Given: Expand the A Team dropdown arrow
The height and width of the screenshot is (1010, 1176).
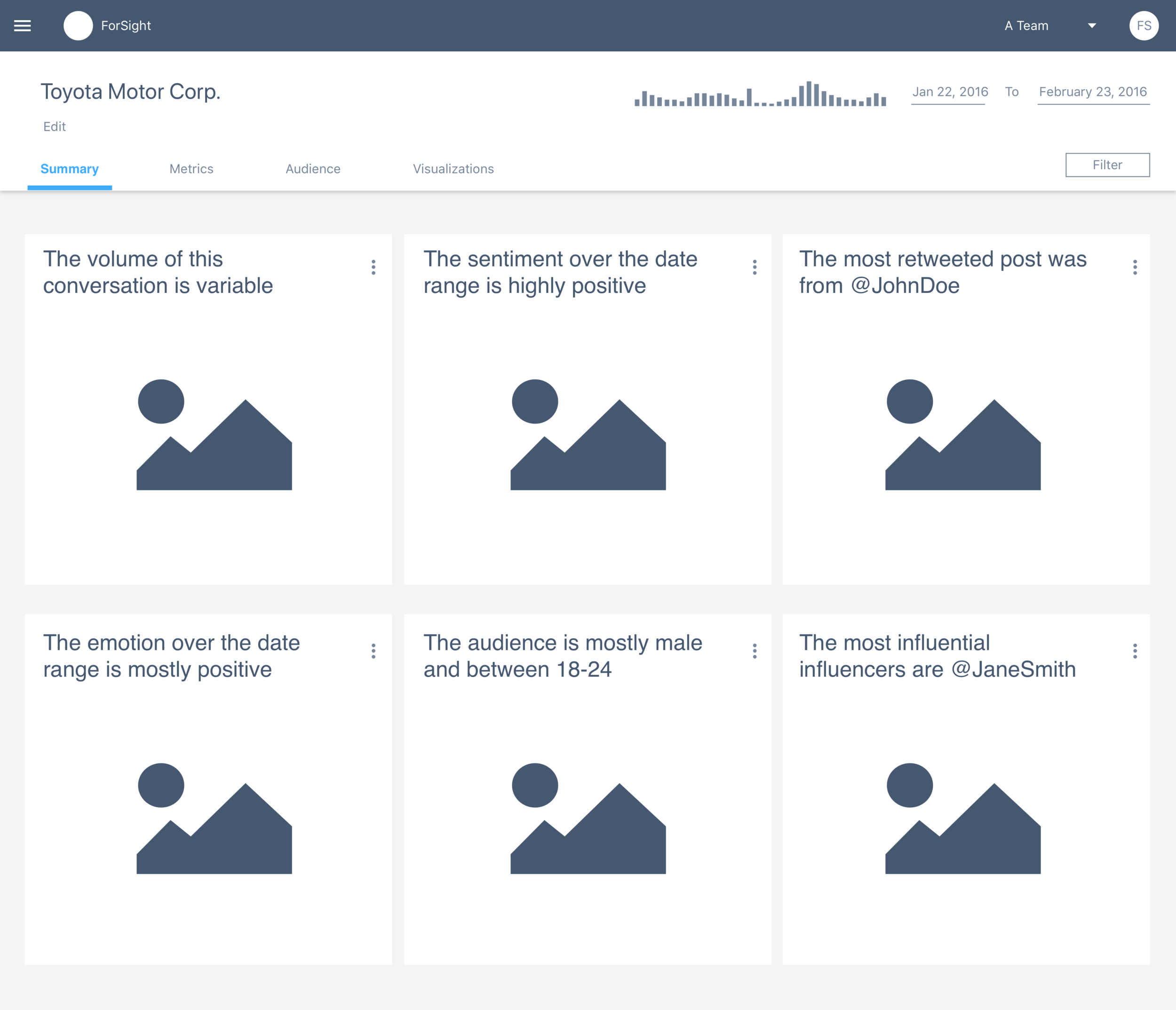Looking at the screenshot, I should point(1091,25).
